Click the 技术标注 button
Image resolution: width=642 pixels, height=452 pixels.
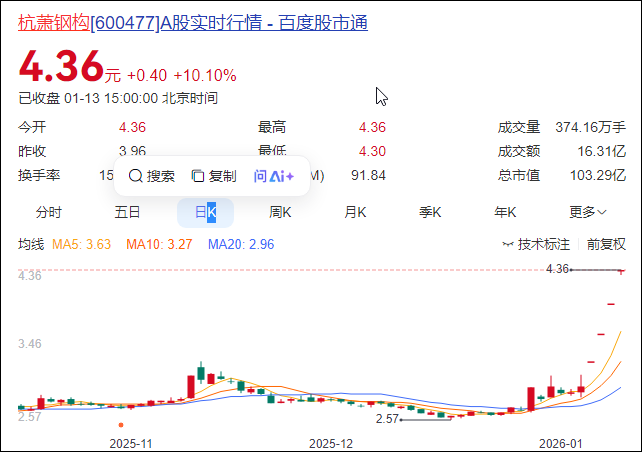tap(536, 244)
